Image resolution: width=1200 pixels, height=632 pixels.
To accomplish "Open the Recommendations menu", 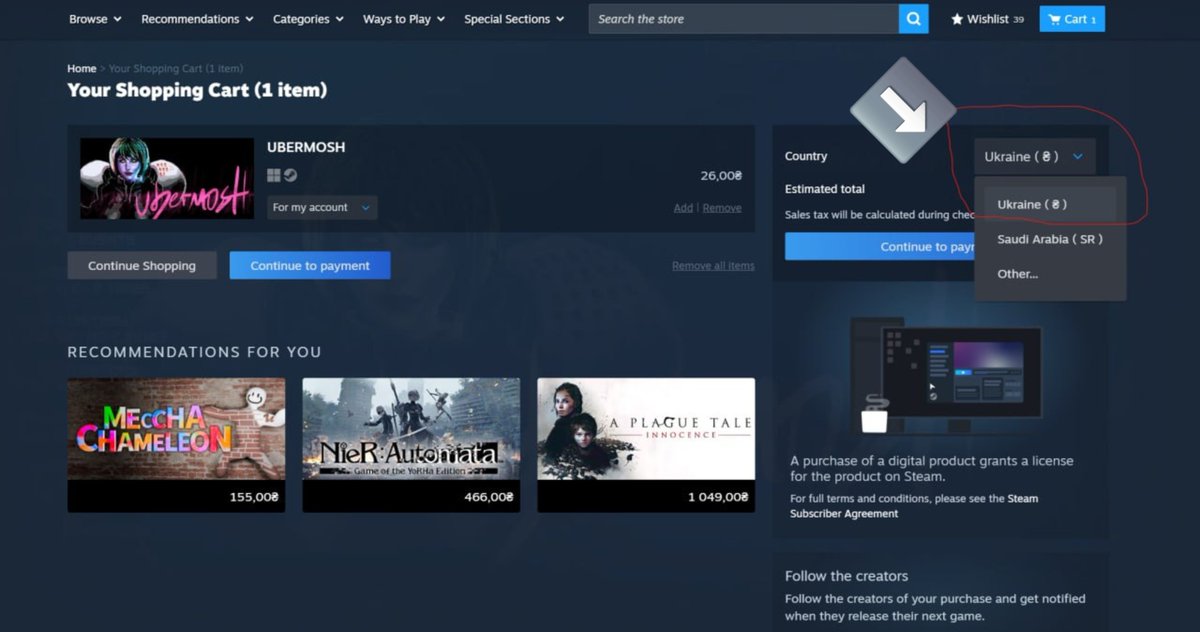I will pos(197,19).
